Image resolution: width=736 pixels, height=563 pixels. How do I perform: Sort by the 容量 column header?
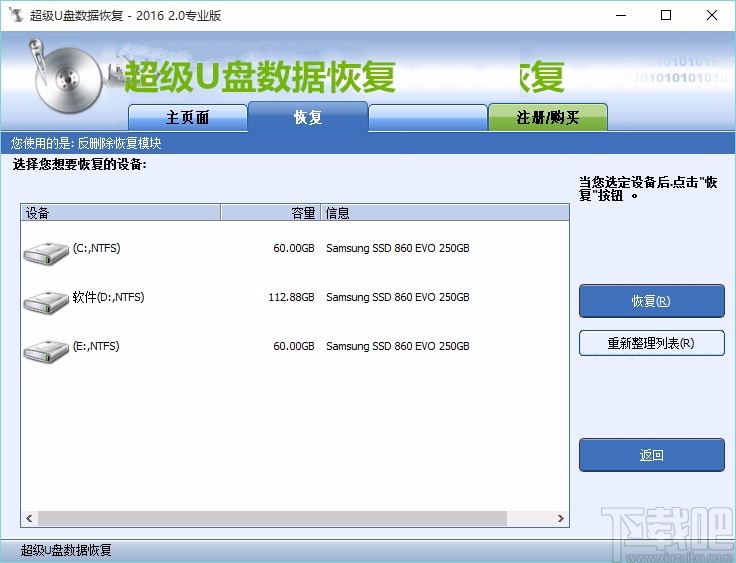click(x=271, y=213)
